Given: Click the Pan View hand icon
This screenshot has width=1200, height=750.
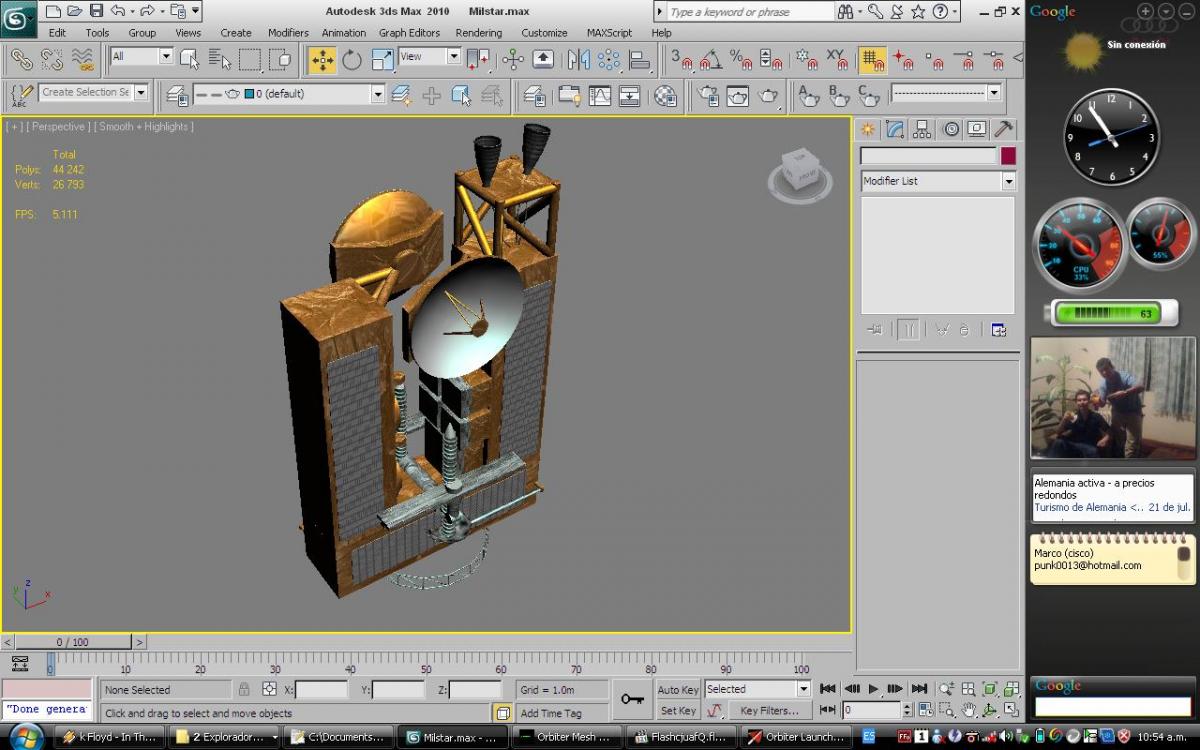Looking at the screenshot, I should pyautogui.click(x=968, y=710).
